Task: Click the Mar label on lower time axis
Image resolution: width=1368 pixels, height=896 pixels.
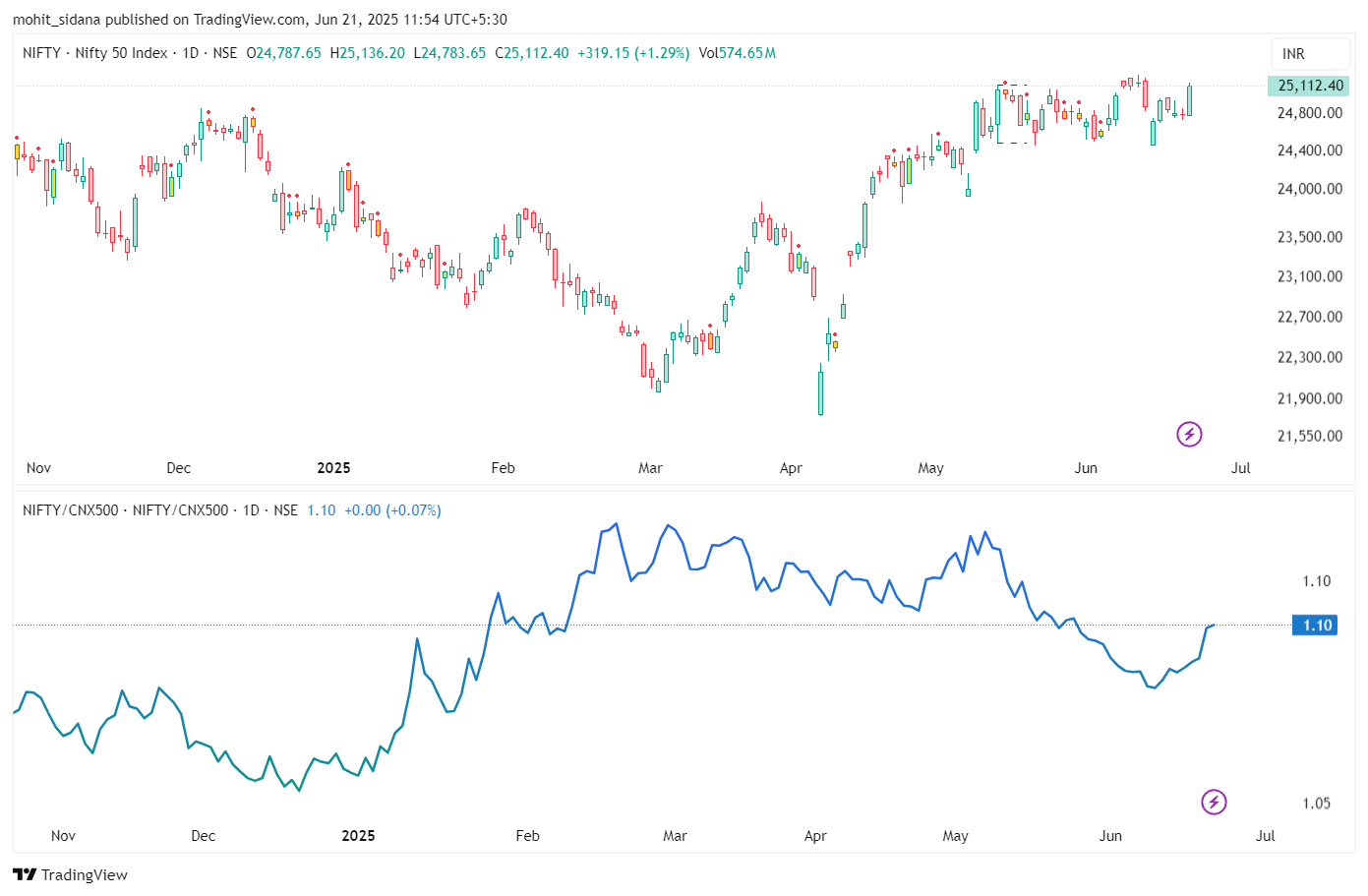Action: tap(675, 836)
